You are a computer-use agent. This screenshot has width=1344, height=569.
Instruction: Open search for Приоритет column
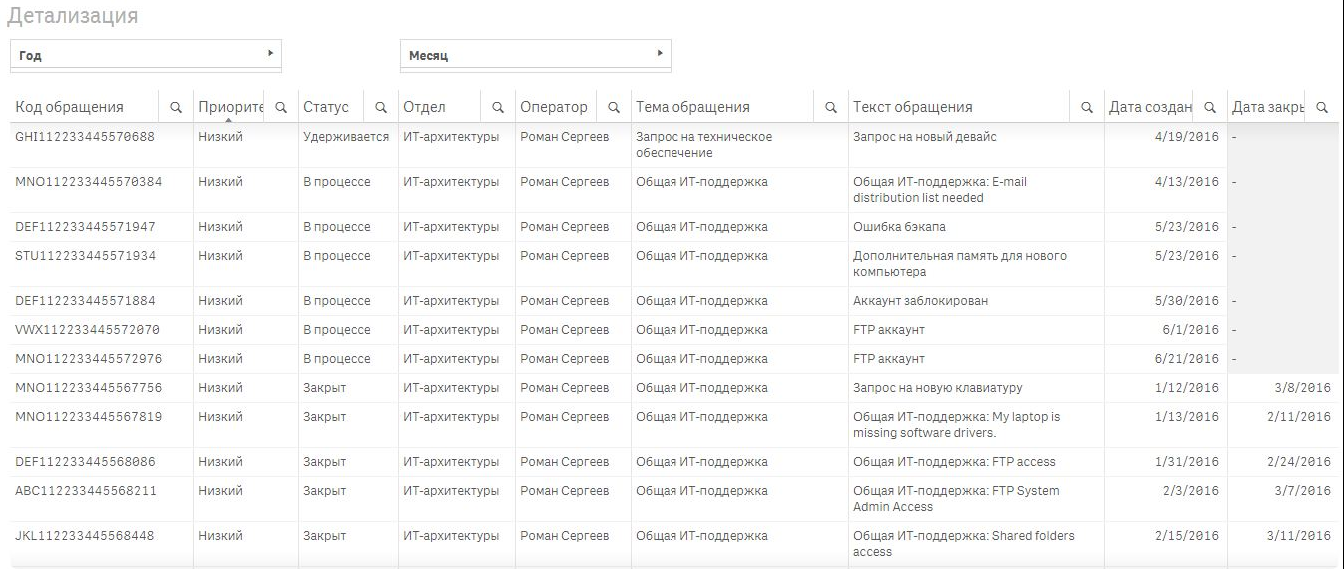tap(281, 108)
